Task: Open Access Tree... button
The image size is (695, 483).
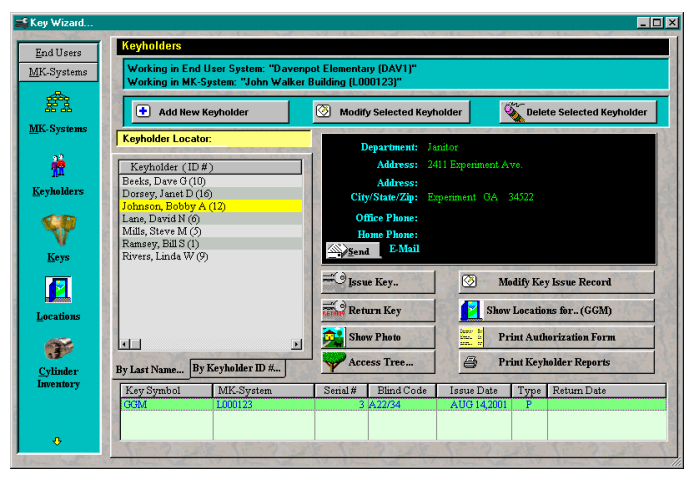Action: (378, 362)
